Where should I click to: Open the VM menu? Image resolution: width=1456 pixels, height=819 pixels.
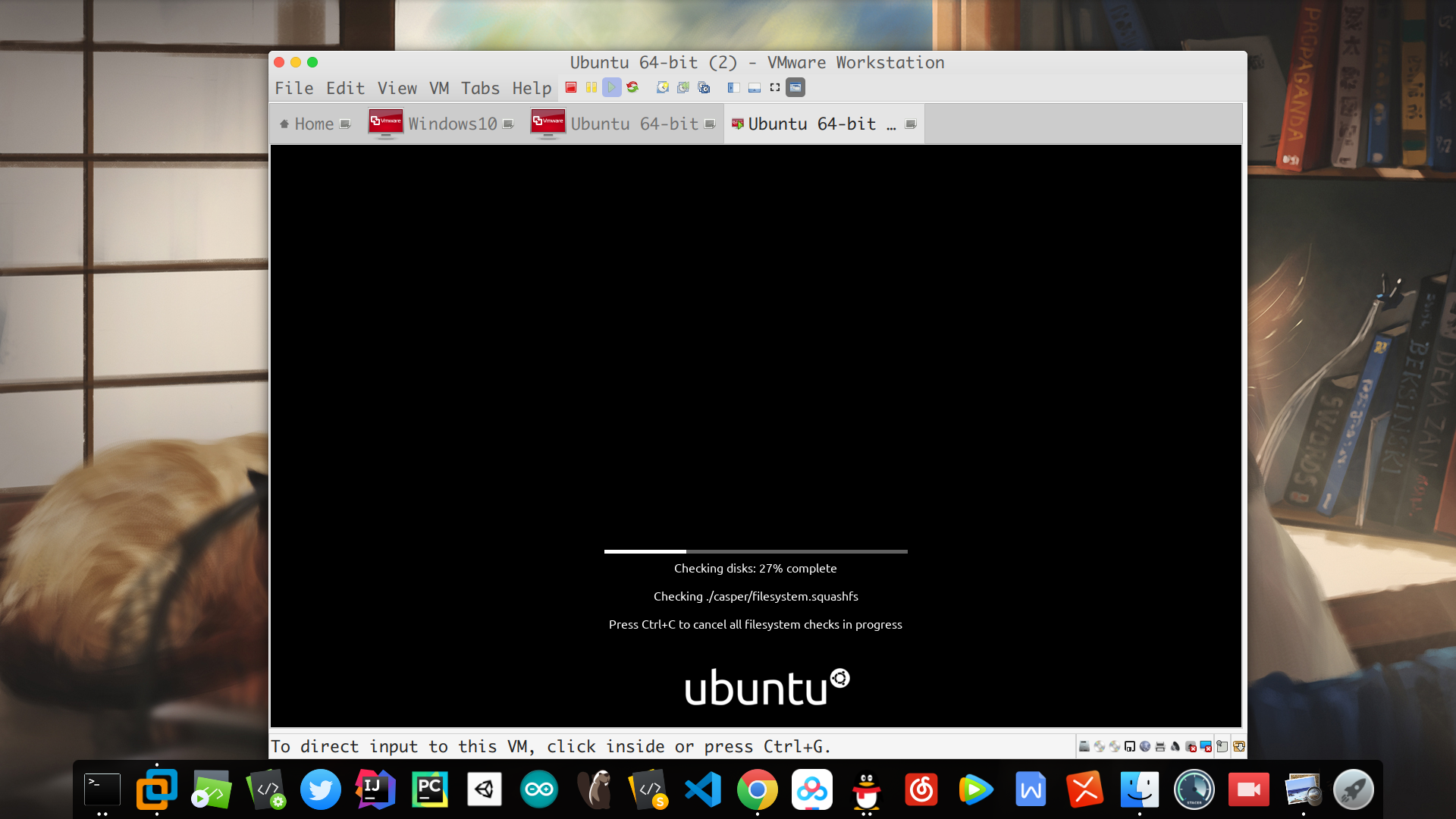(438, 88)
